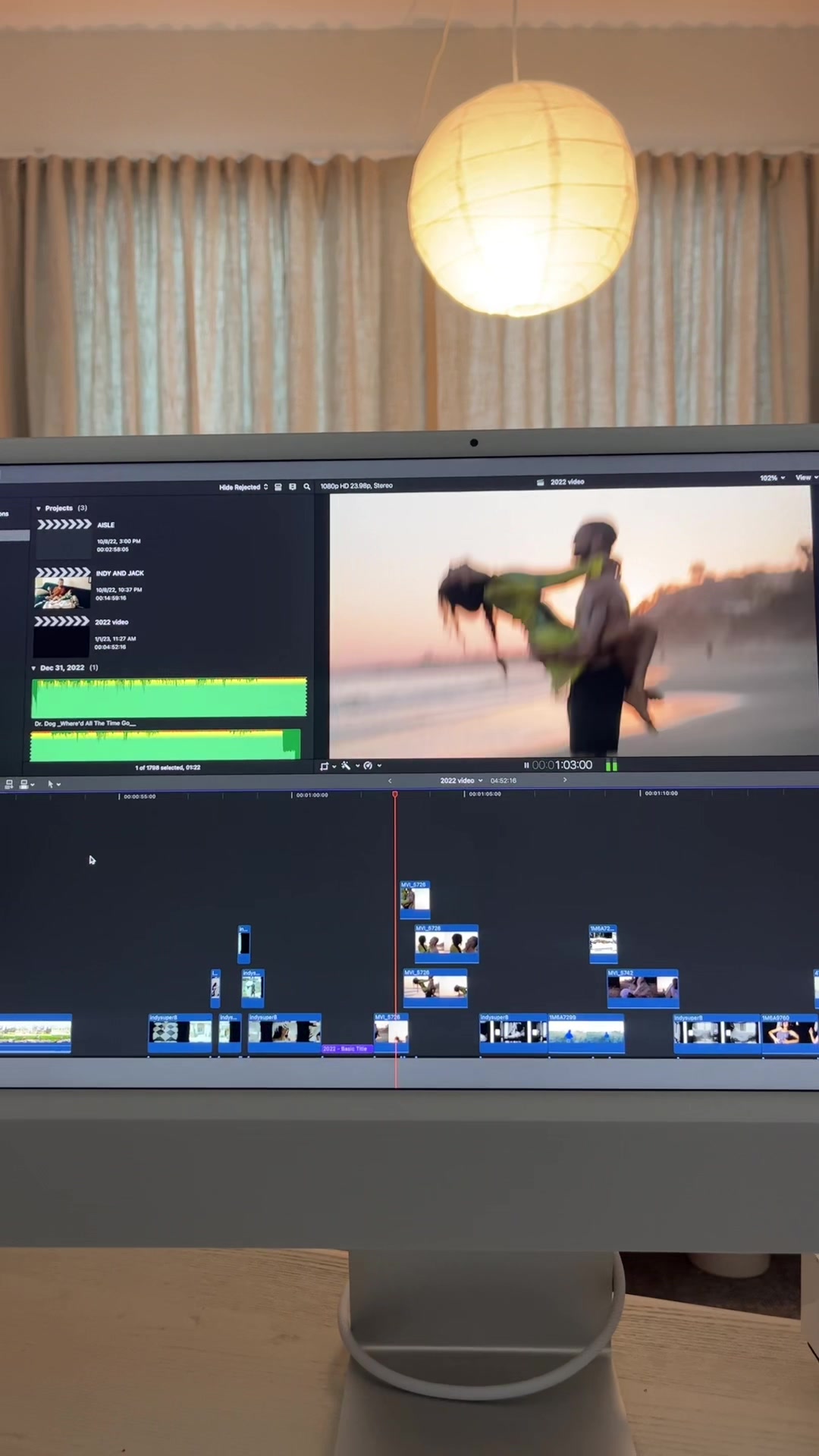Select the purple Basic Title clip
The image size is (819, 1456).
347,1049
